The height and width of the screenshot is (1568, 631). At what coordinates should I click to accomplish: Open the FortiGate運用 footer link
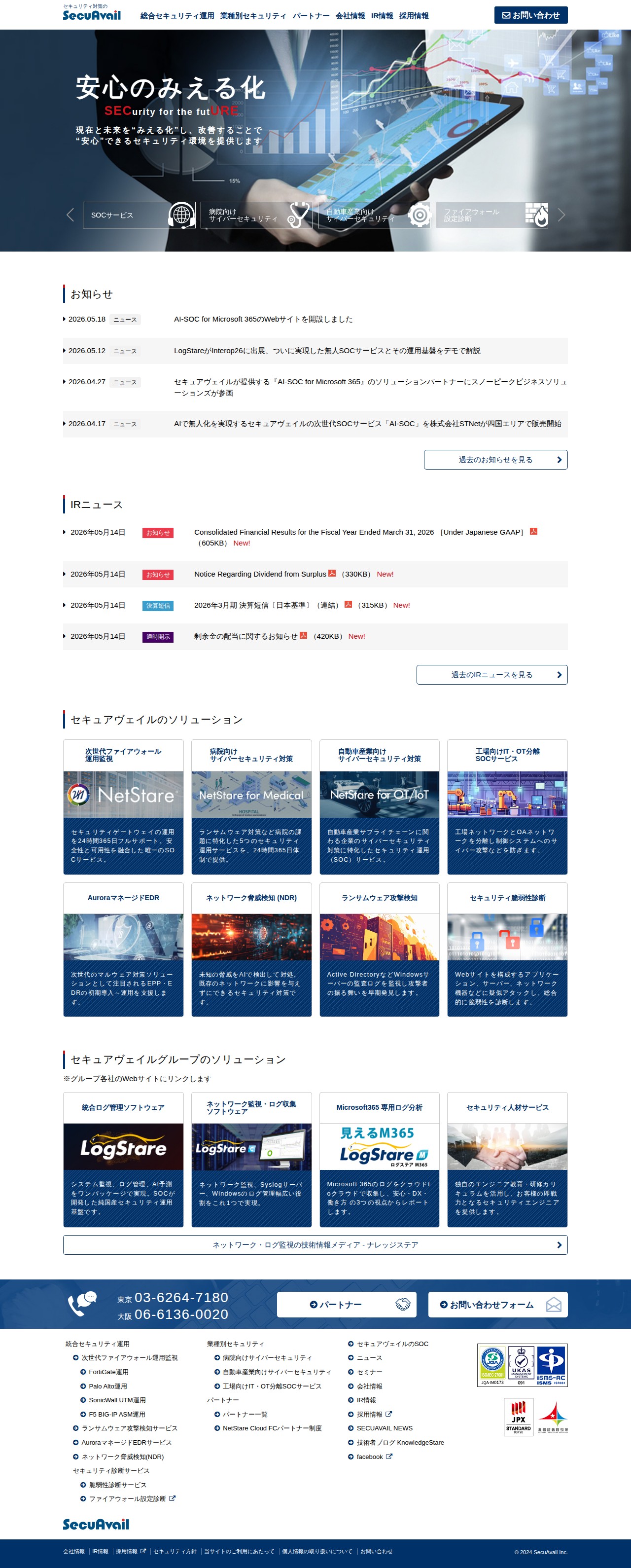108,1372
